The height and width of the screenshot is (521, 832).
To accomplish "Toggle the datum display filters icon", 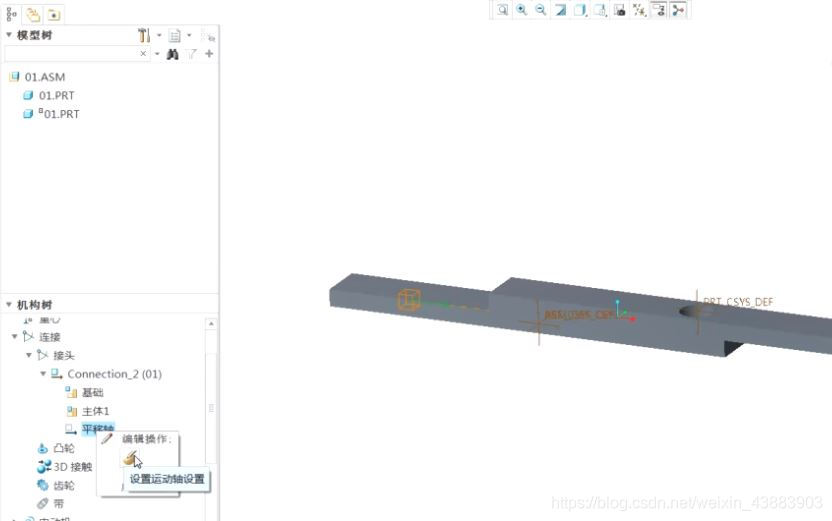I will click(x=639, y=9).
